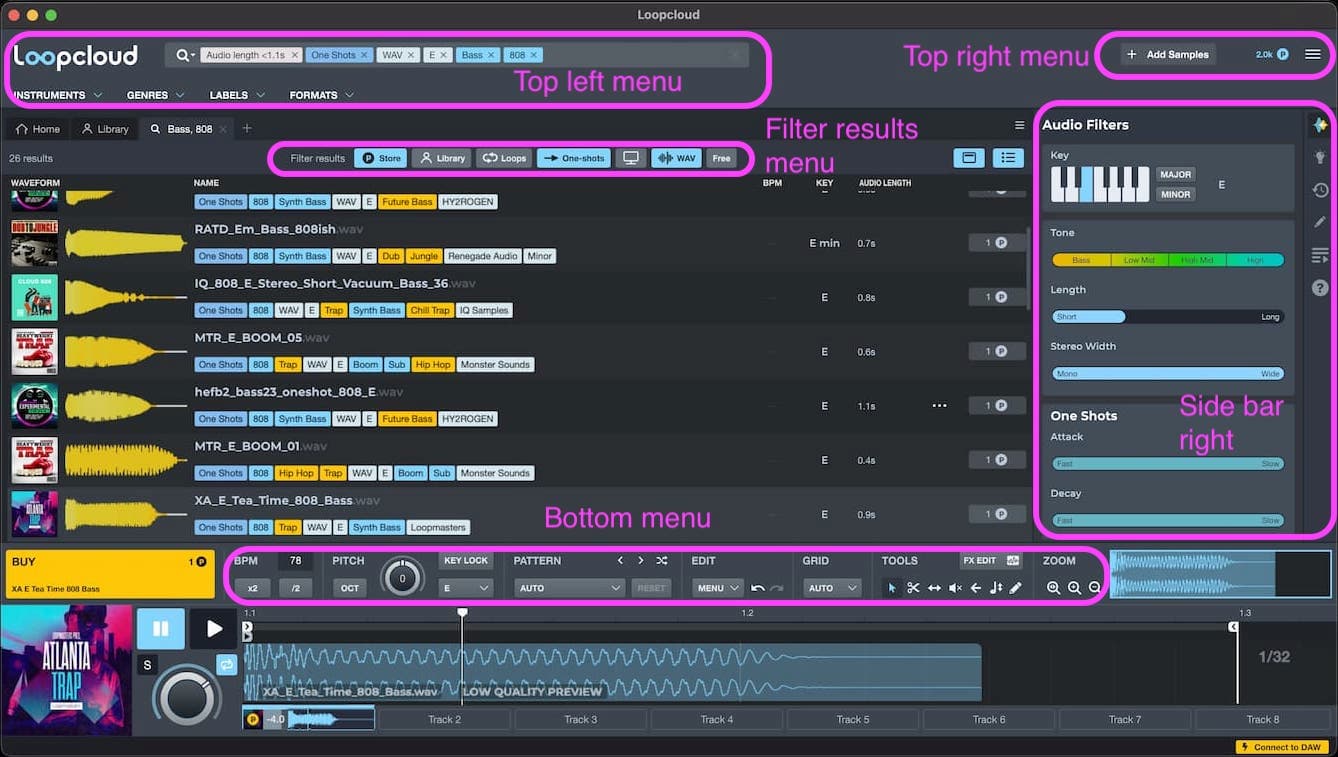Open the help question mark icon
Screen dimensions: 1338x757
click(1320, 288)
